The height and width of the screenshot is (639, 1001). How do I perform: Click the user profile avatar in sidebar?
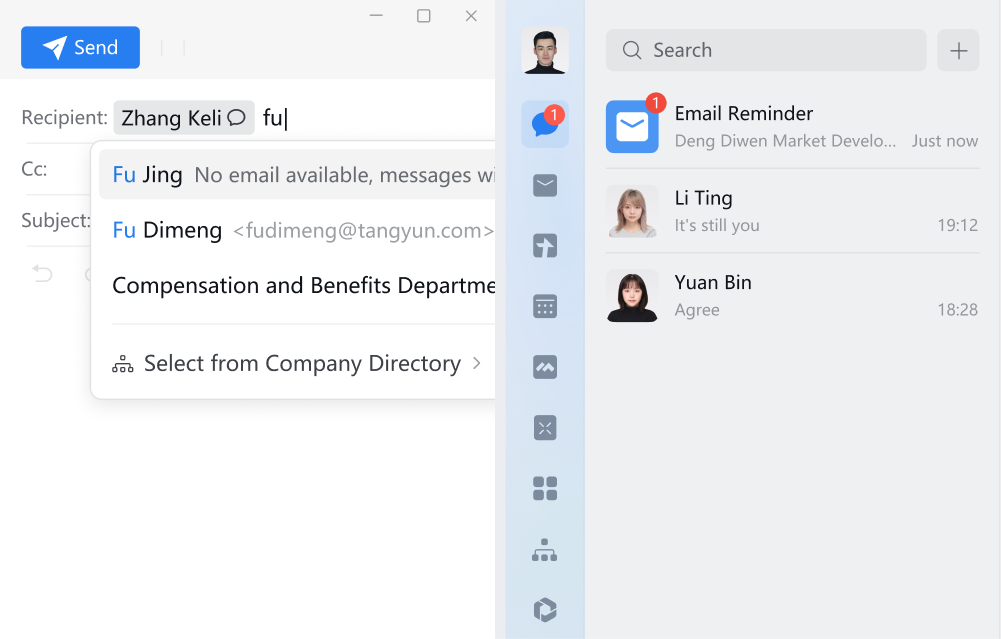545,51
